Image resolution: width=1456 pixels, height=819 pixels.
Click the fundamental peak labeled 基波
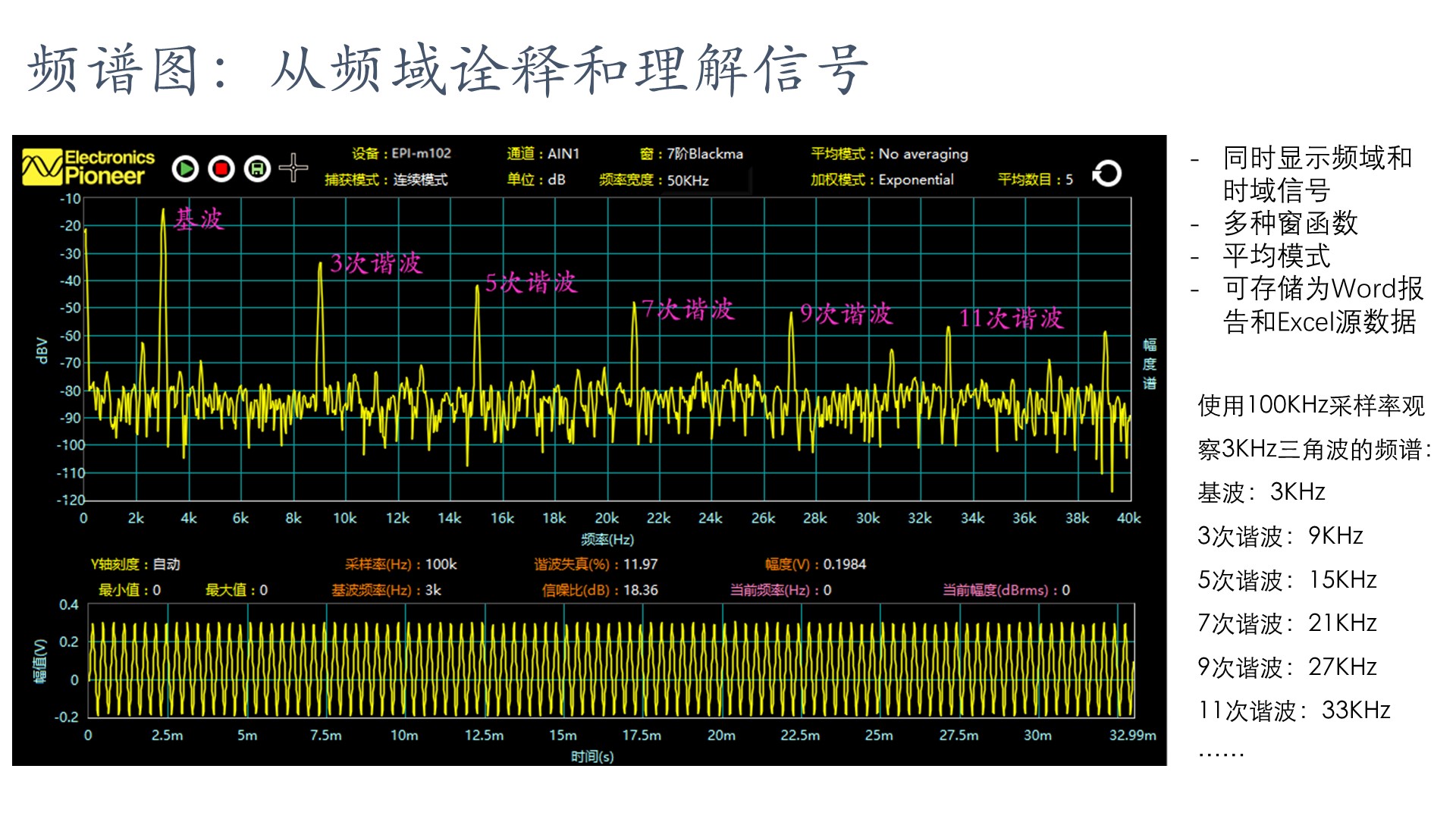(163, 211)
